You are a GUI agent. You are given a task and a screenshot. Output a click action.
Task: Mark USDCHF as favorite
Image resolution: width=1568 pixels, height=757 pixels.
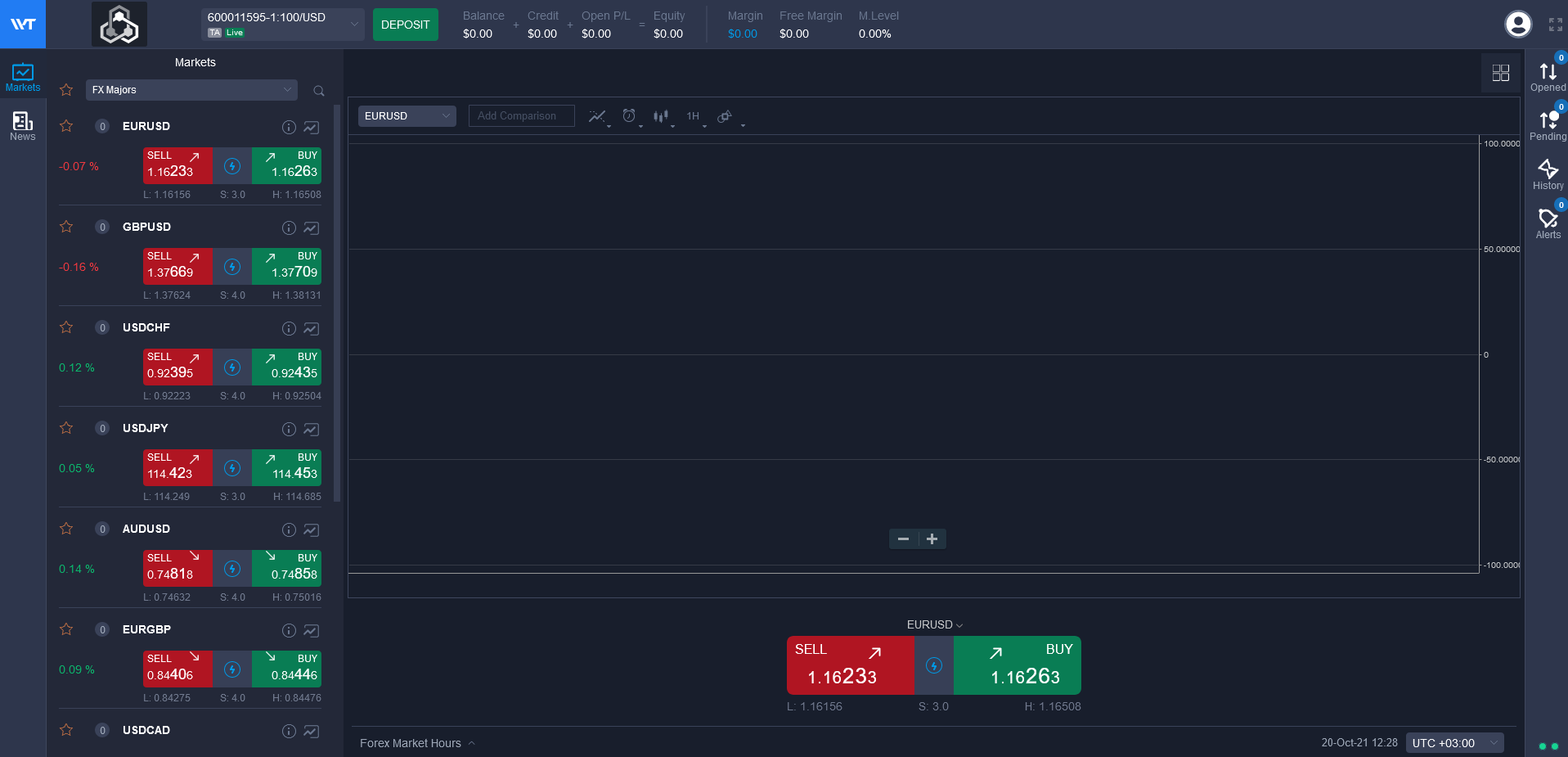click(x=66, y=327)
